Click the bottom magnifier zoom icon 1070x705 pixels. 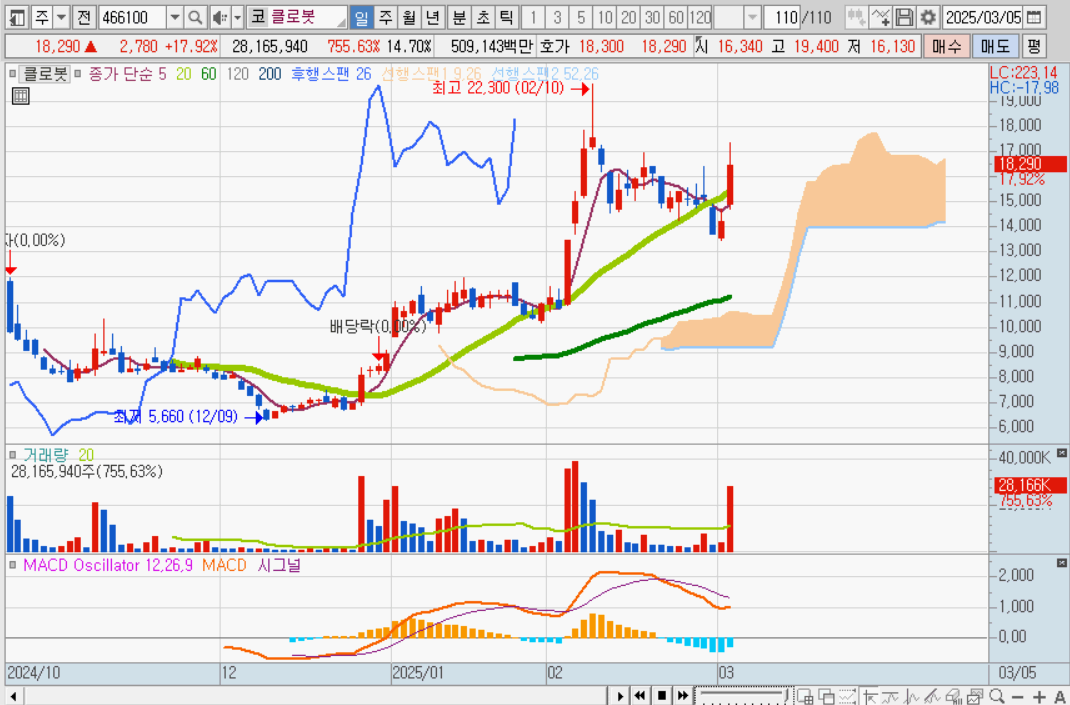point(996,695)
